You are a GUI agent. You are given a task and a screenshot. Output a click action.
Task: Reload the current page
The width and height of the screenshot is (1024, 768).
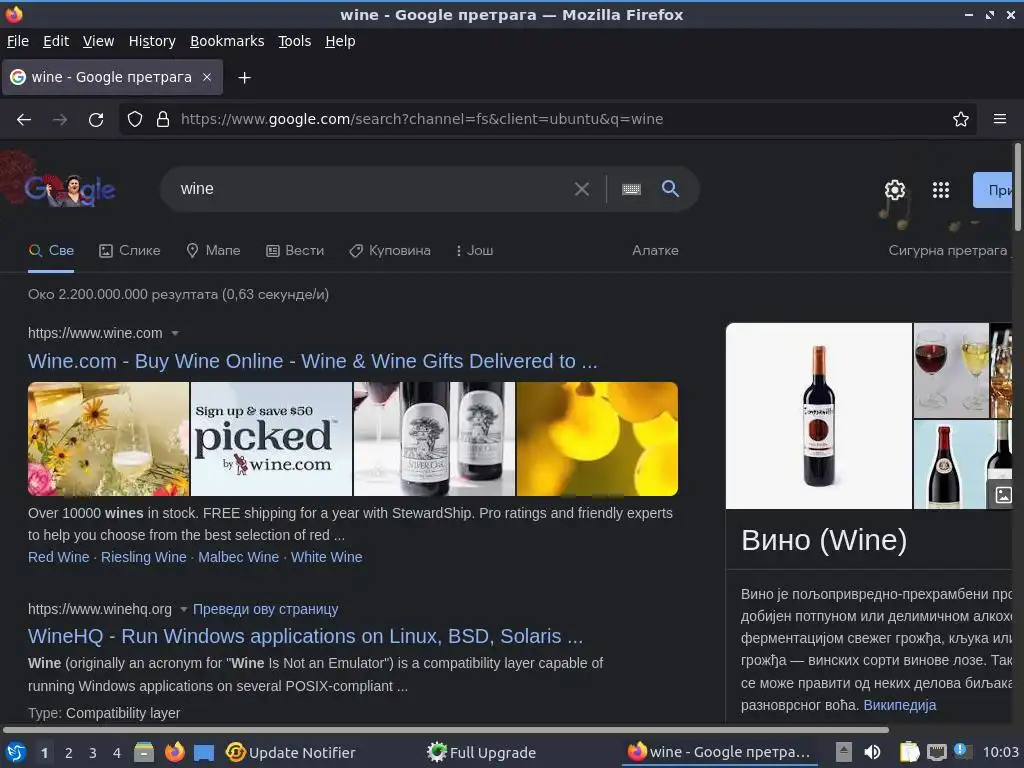[x=96, y=120]
